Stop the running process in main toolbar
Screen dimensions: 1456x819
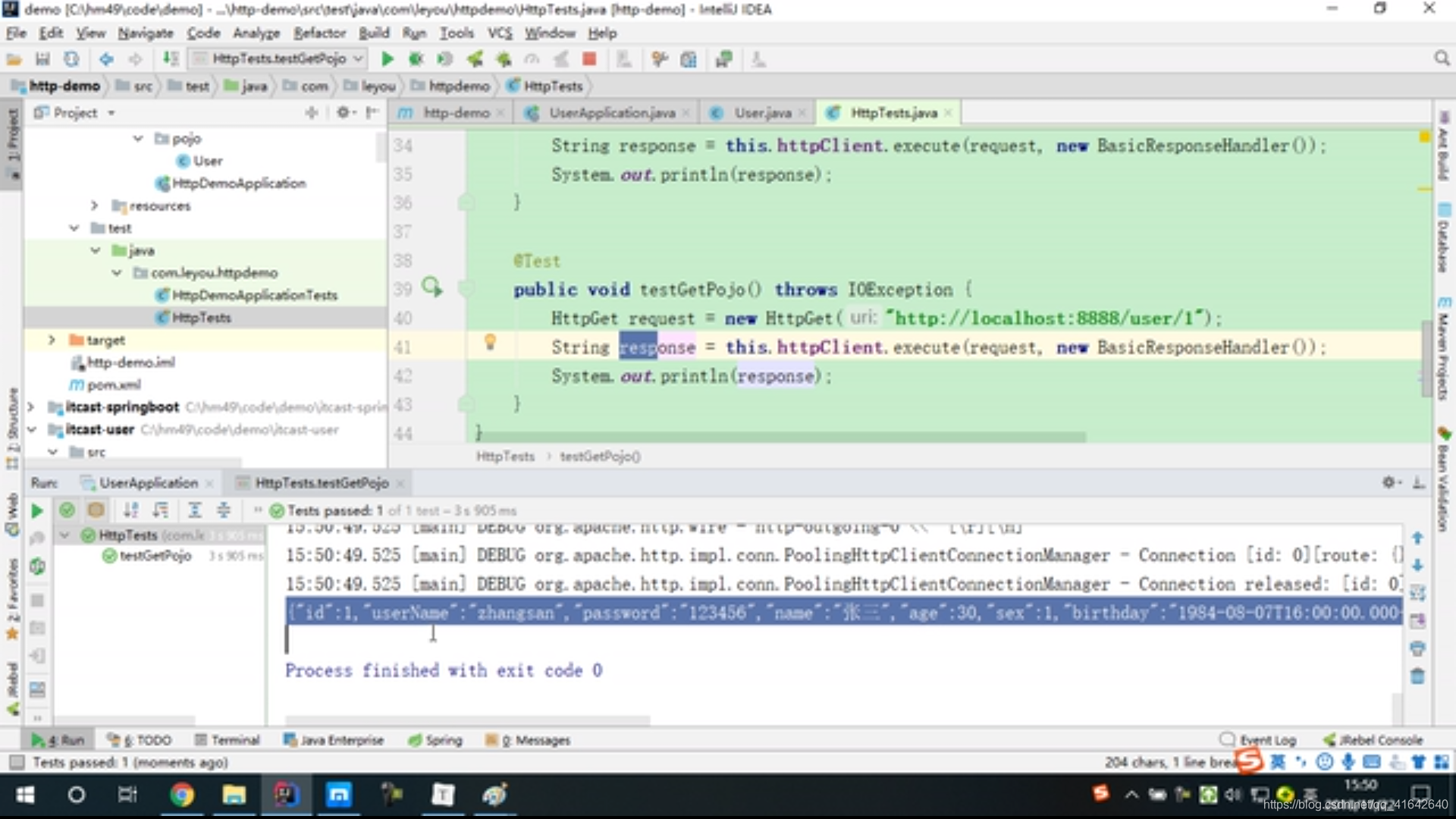coord(589,59)
